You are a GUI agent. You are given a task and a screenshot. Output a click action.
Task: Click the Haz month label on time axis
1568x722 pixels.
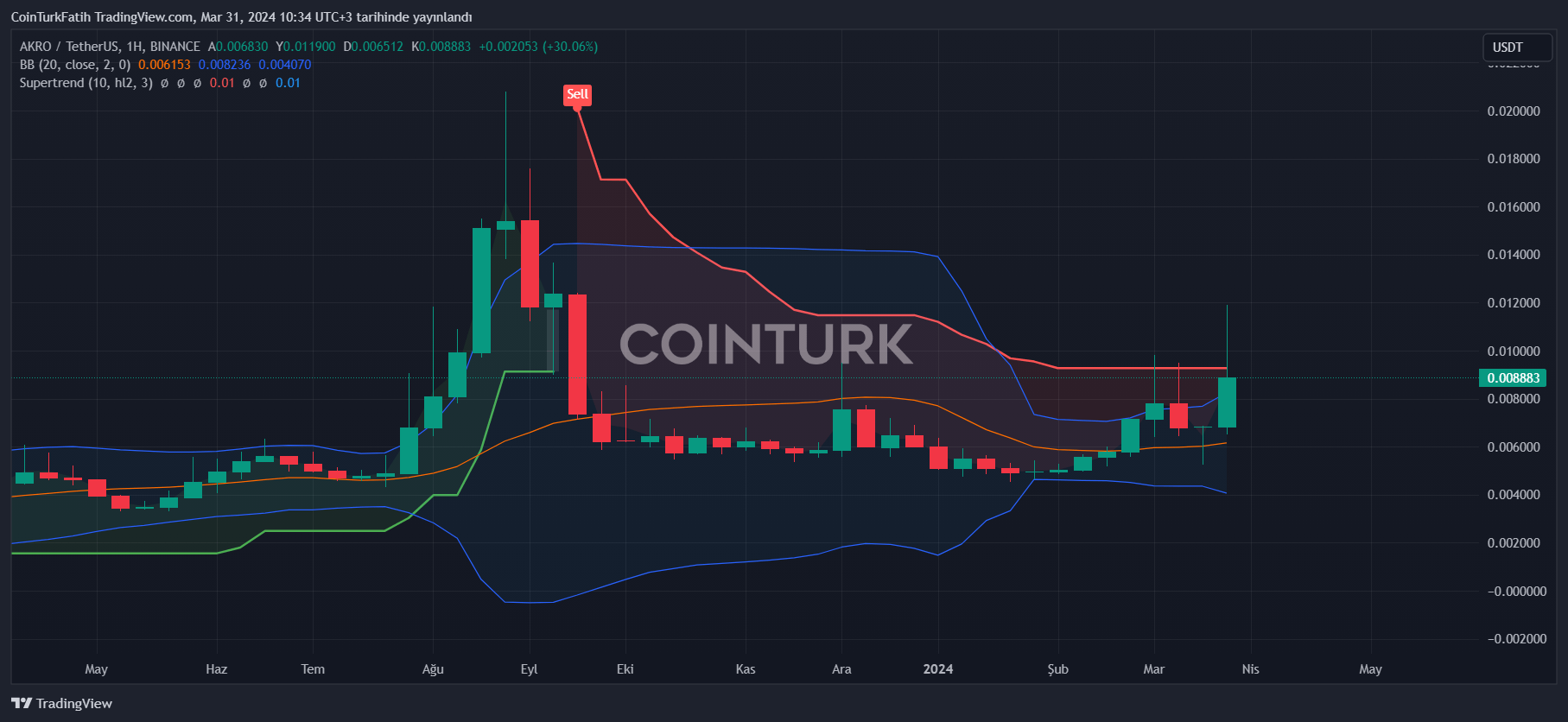pyautogui.click(x=217, y=669)
